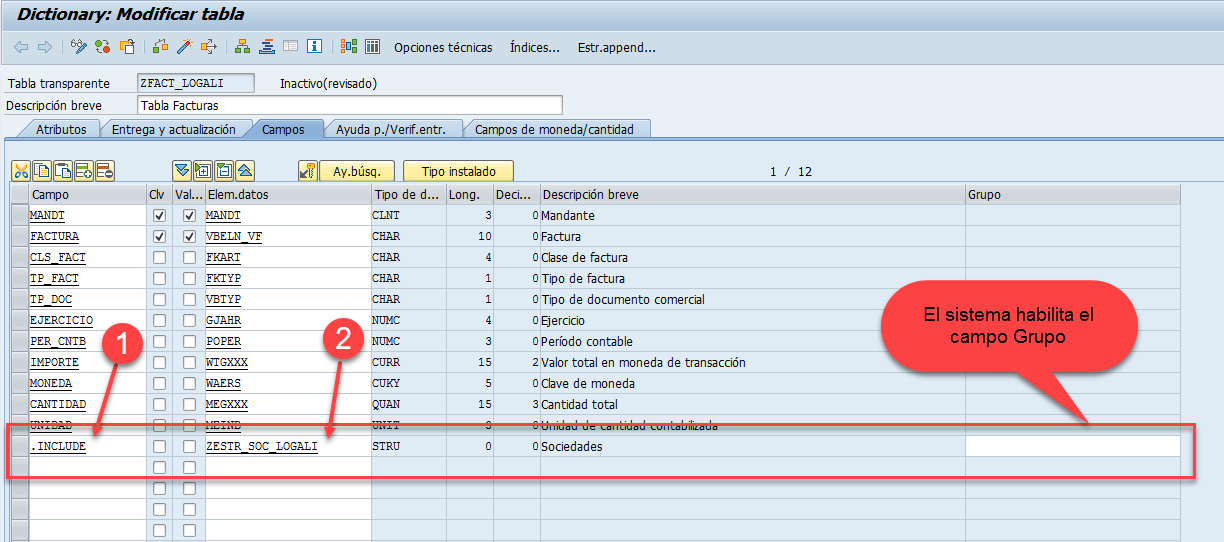
Task: Check the Clv checkbox for CLS_FACT
Action: pyautogui.click(x=160, y=258)
